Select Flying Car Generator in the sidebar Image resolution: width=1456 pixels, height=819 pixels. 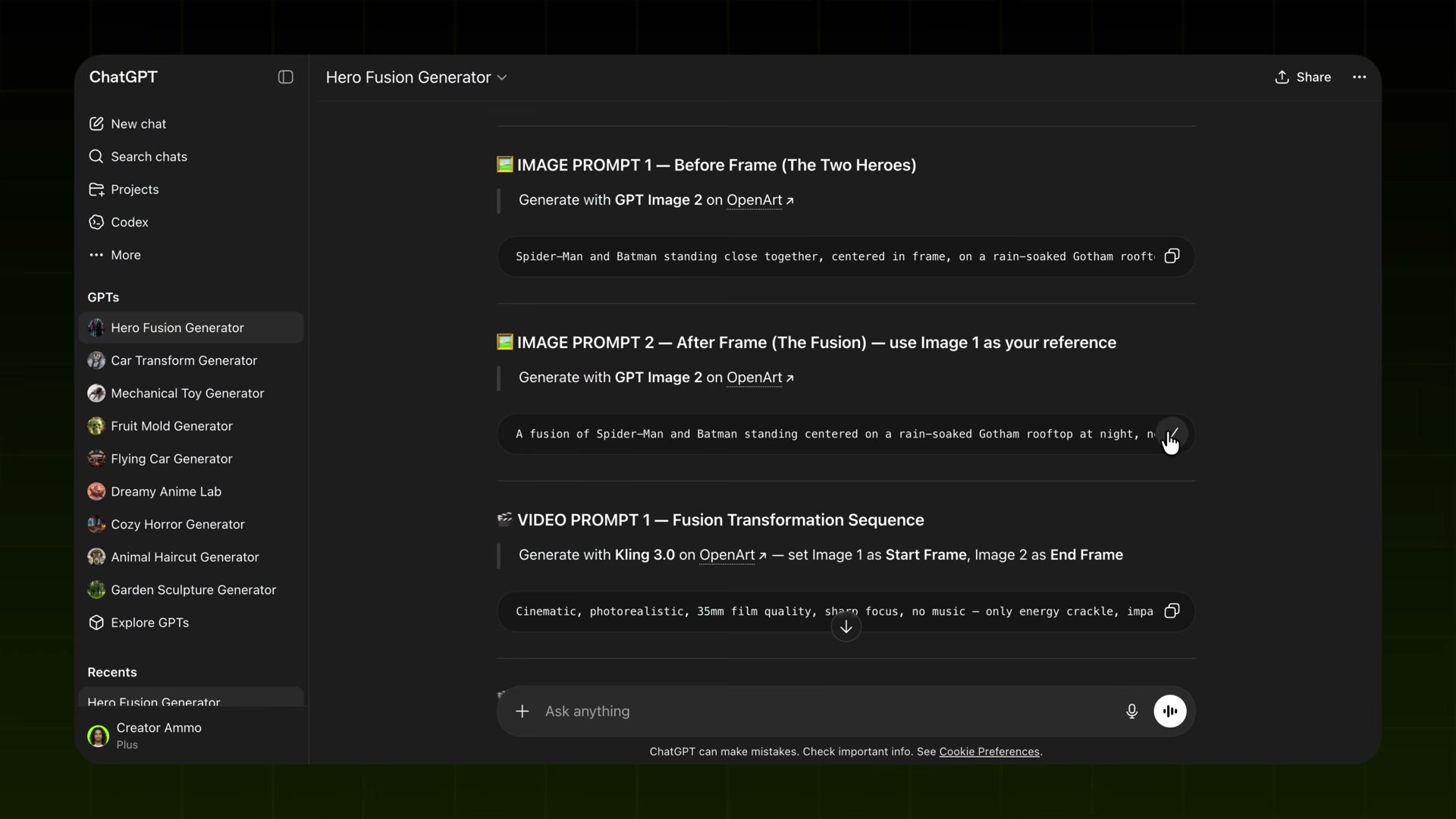(191, 459)
